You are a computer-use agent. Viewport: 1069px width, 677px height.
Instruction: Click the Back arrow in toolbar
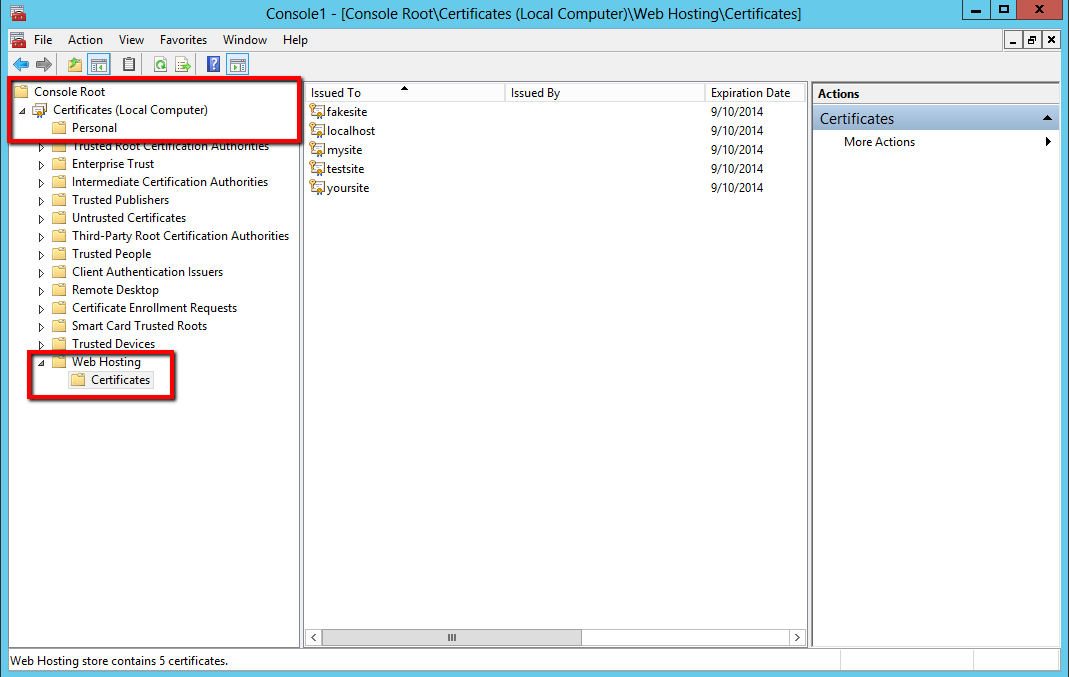(21, 65)
